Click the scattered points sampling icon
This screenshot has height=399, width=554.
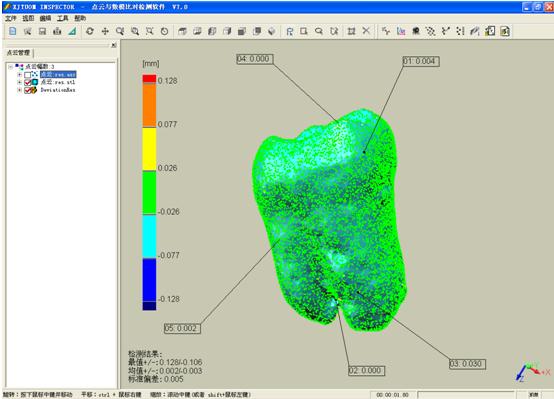[x=430, y=31]
